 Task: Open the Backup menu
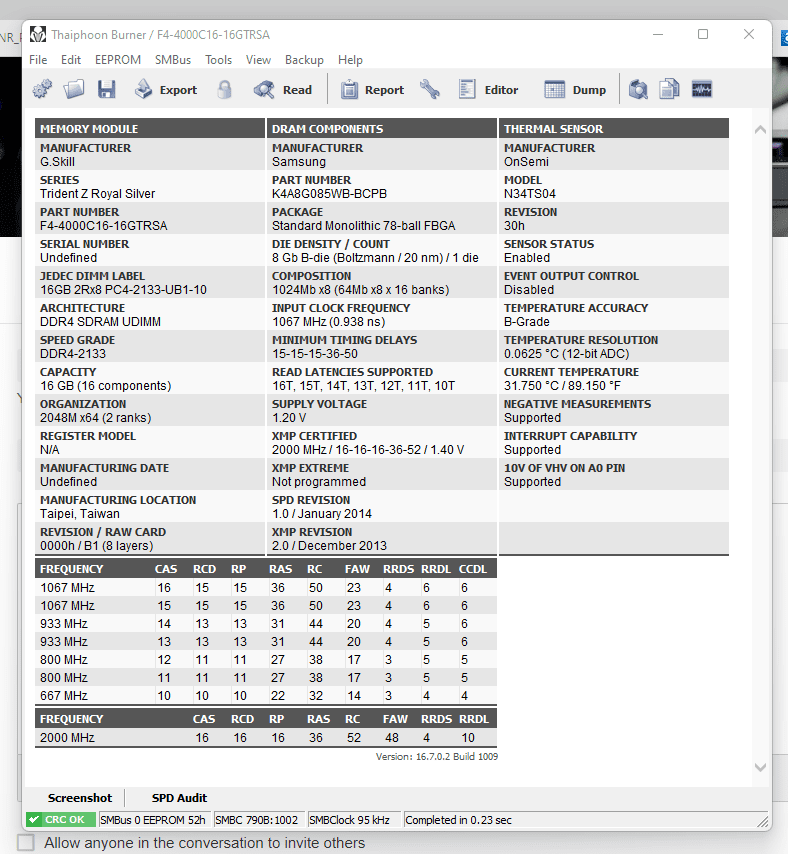click(304, 60)
